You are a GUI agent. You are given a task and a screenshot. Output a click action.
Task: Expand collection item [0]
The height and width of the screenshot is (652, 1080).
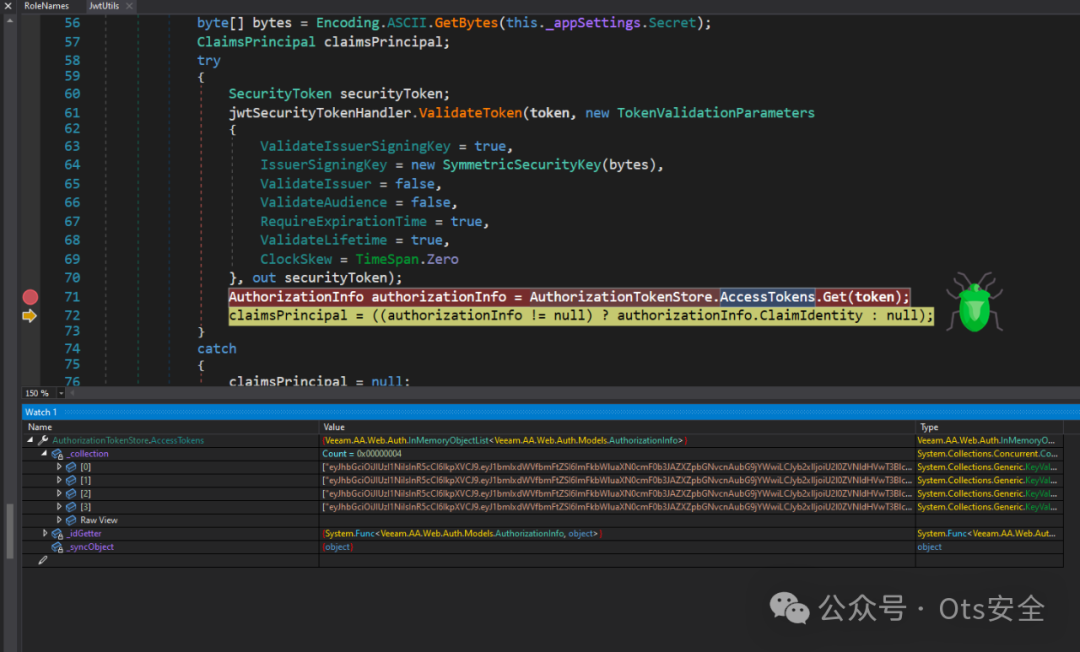pos(59,467)
